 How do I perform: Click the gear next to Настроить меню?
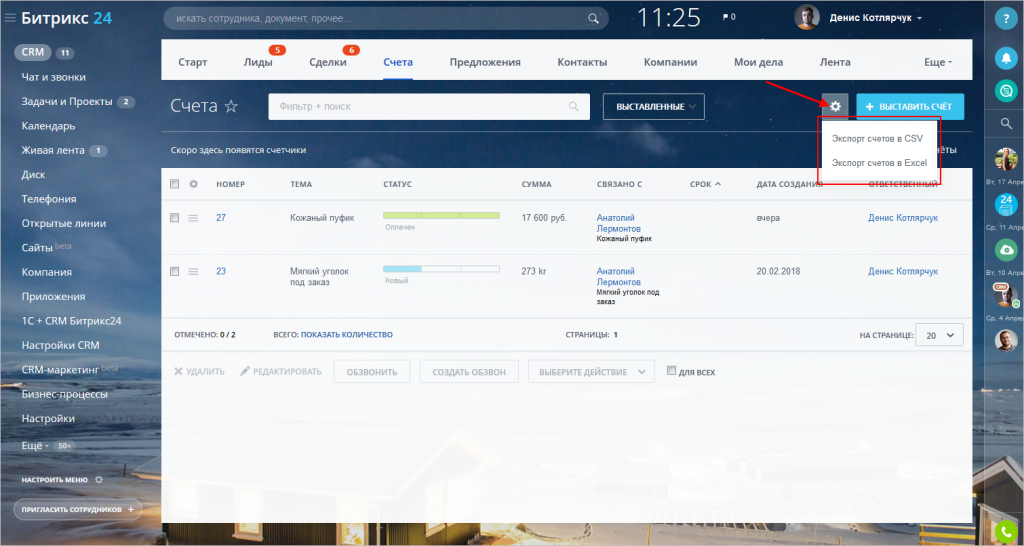coord(99,479)
